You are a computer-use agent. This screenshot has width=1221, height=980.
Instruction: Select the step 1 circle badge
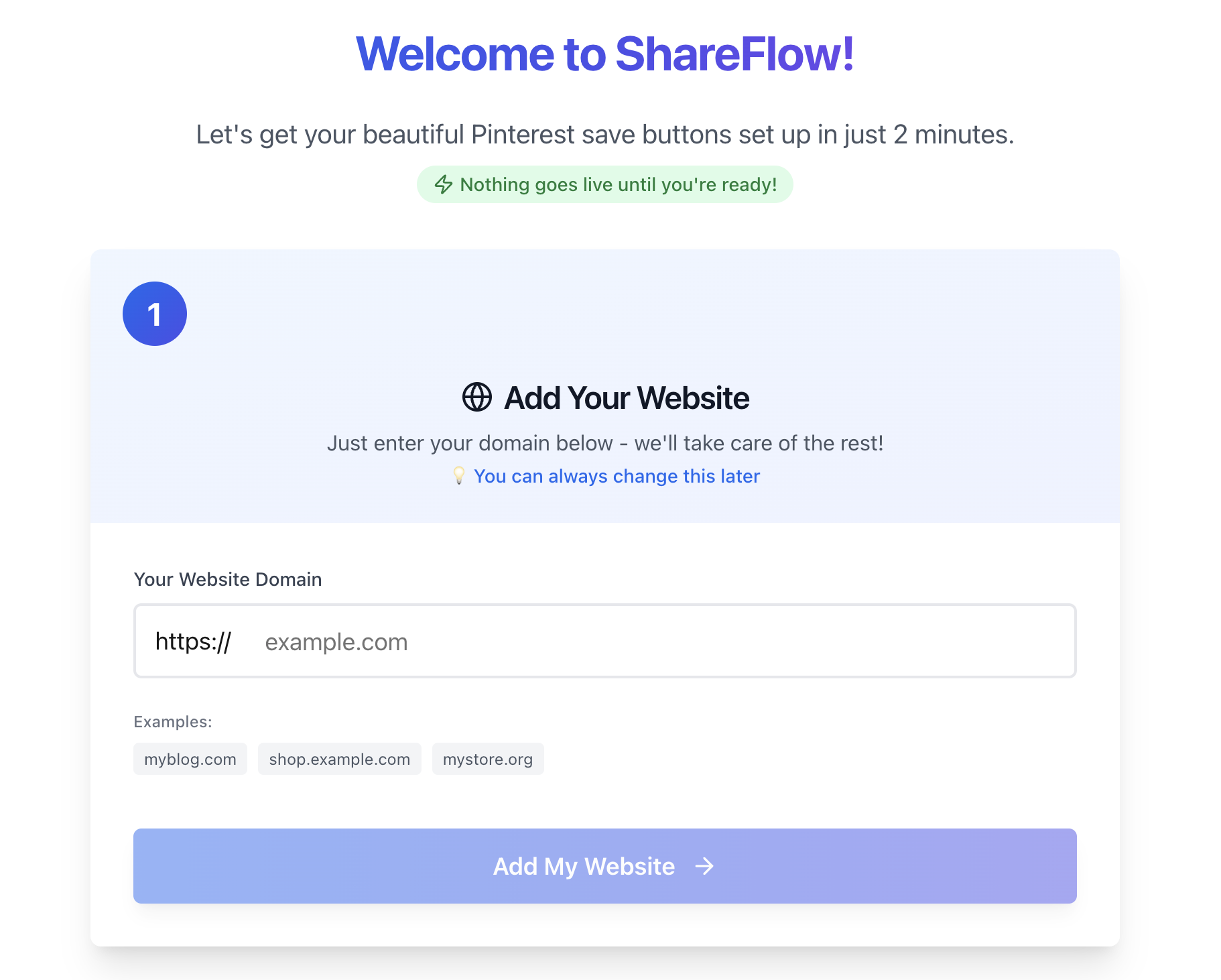click(x=155, y=313)
